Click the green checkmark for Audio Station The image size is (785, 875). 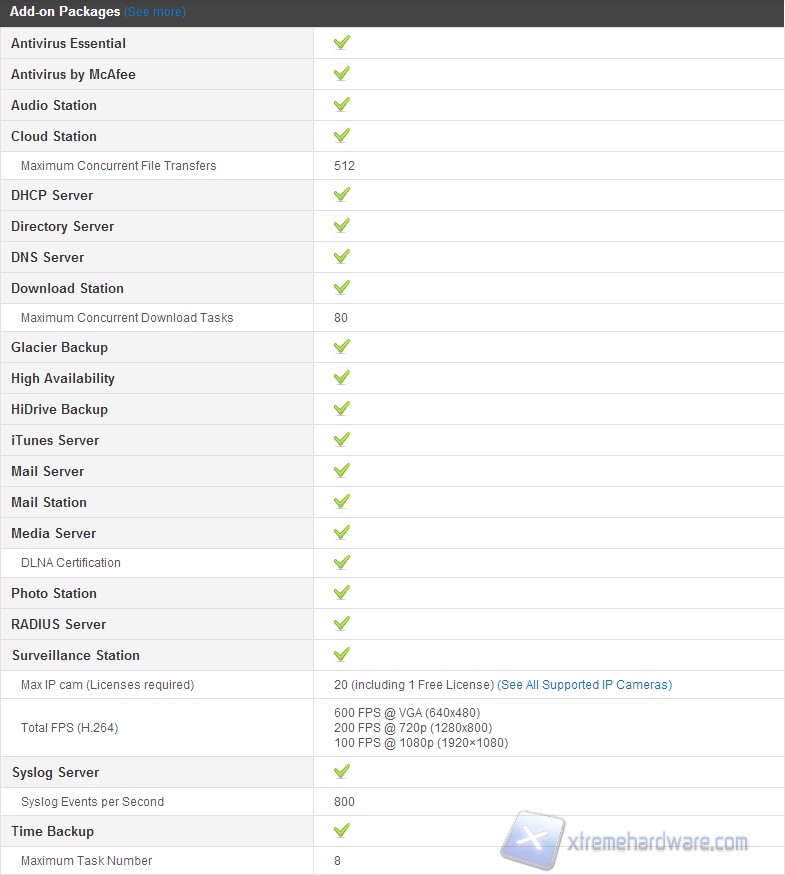[342, 105]
